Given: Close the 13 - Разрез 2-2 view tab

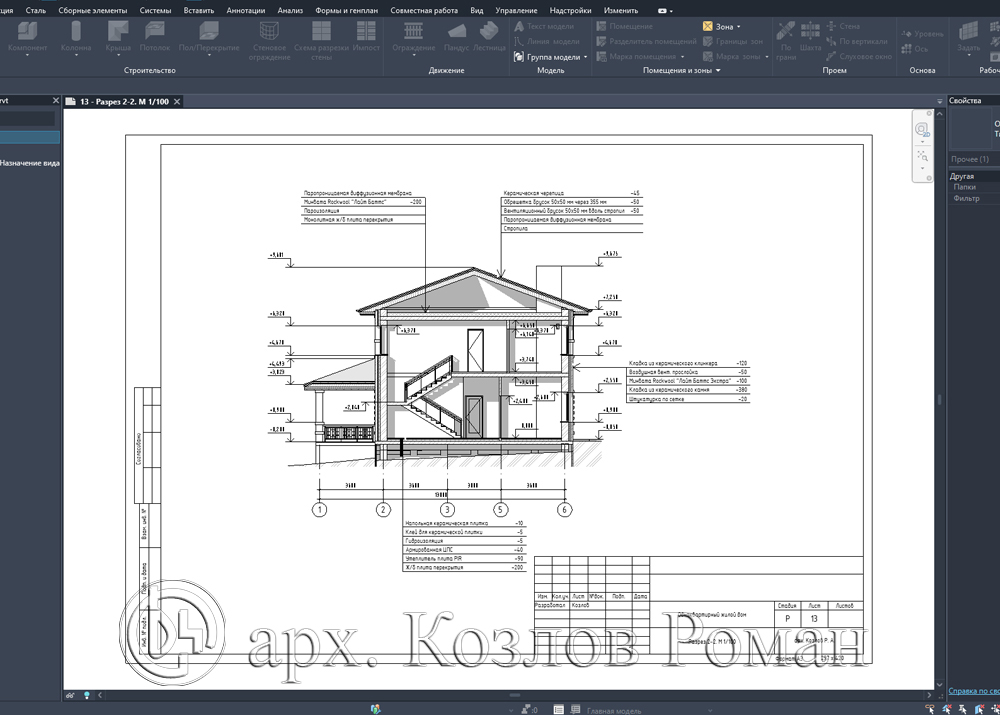Looking at the screenshot, I should tap(177, 101).
